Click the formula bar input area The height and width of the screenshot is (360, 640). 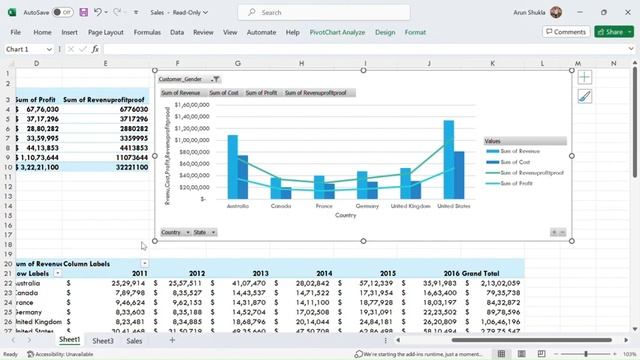pyautogui.click(x=365, y=49)
